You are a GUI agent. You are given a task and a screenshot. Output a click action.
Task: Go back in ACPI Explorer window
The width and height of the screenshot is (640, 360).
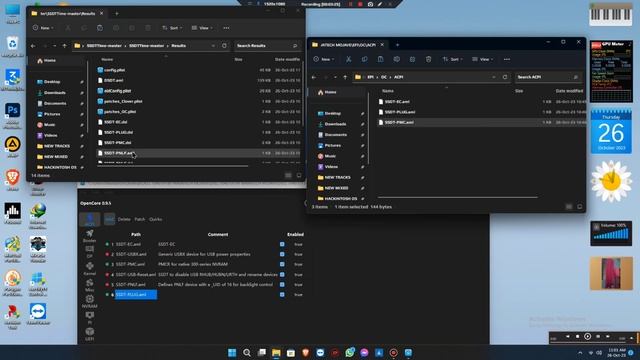pyautogui.click(x=314, y=77)
